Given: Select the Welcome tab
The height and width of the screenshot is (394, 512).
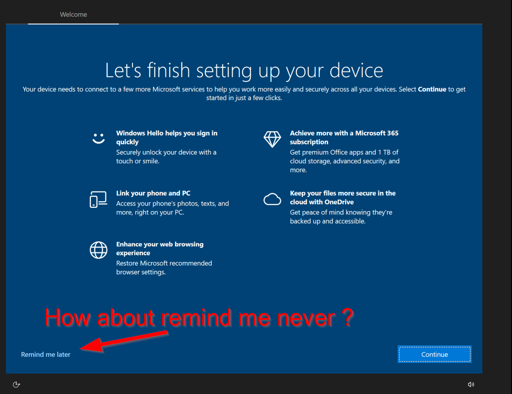Looking at the screenshot, I should 73,15.
